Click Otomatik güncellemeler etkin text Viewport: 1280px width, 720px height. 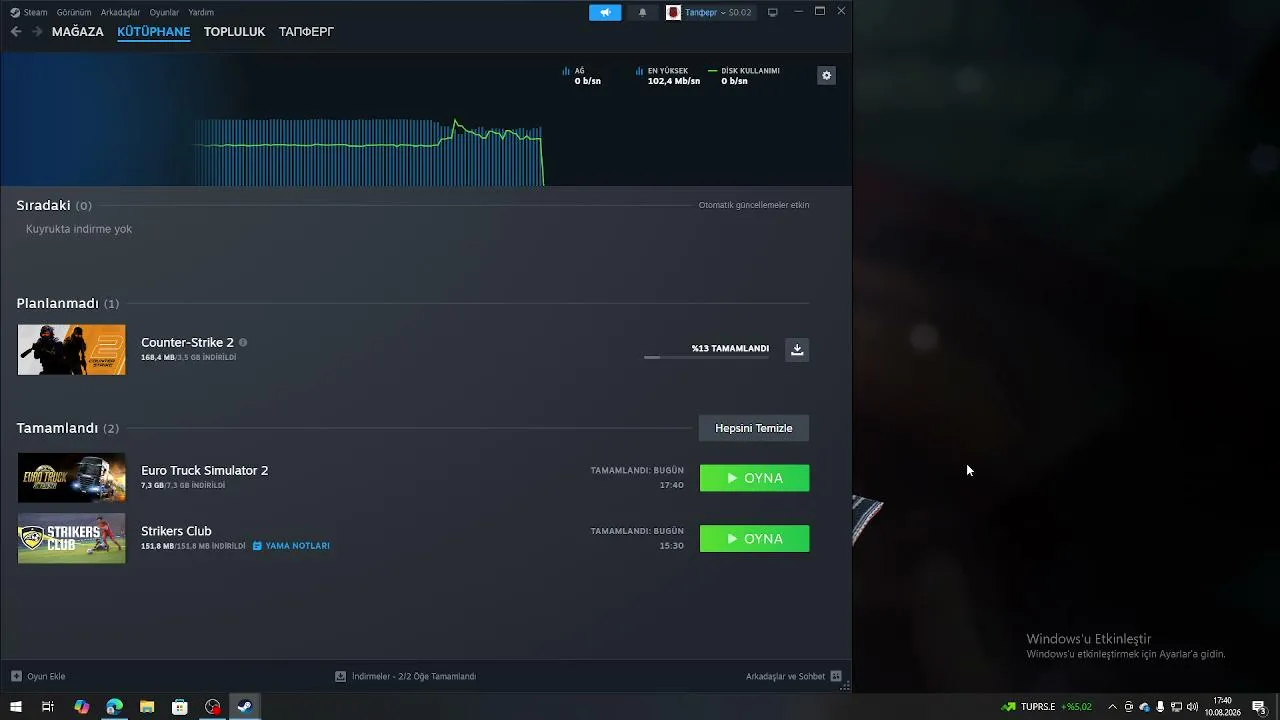point(754,205)
